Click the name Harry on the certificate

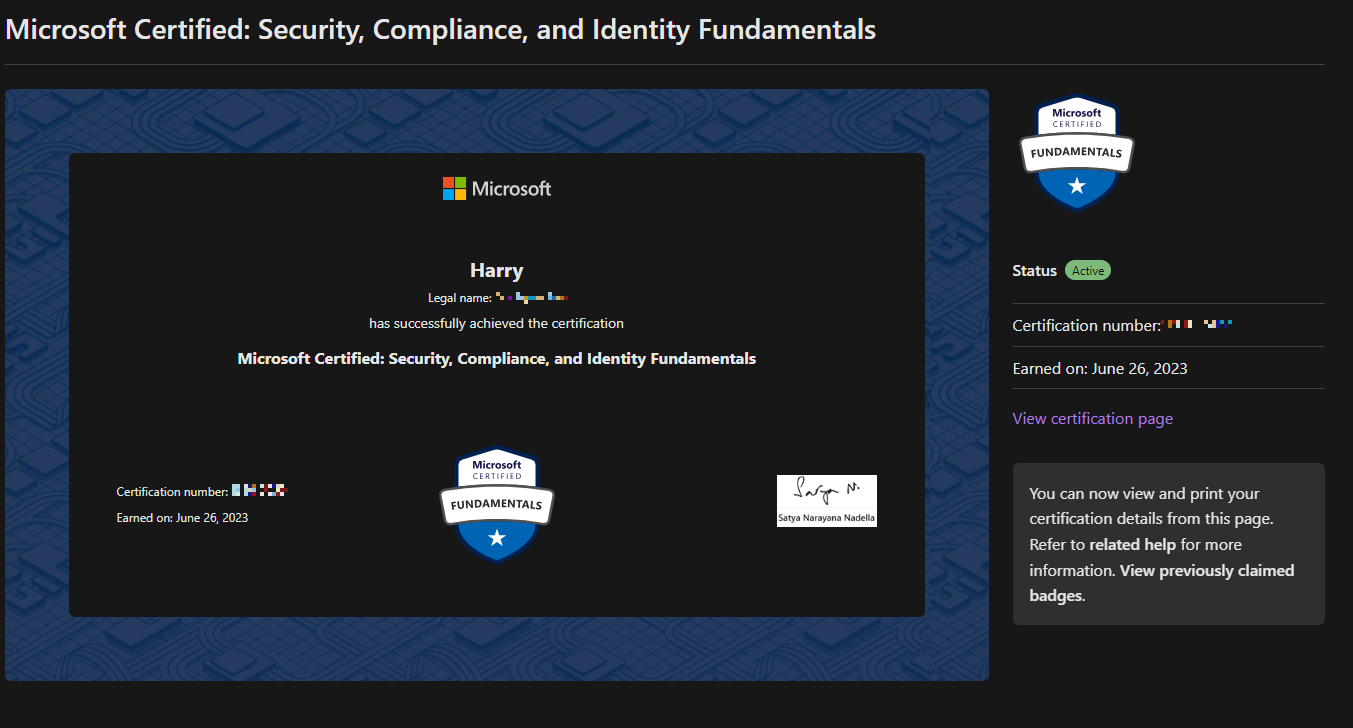(x=497, y=270)
